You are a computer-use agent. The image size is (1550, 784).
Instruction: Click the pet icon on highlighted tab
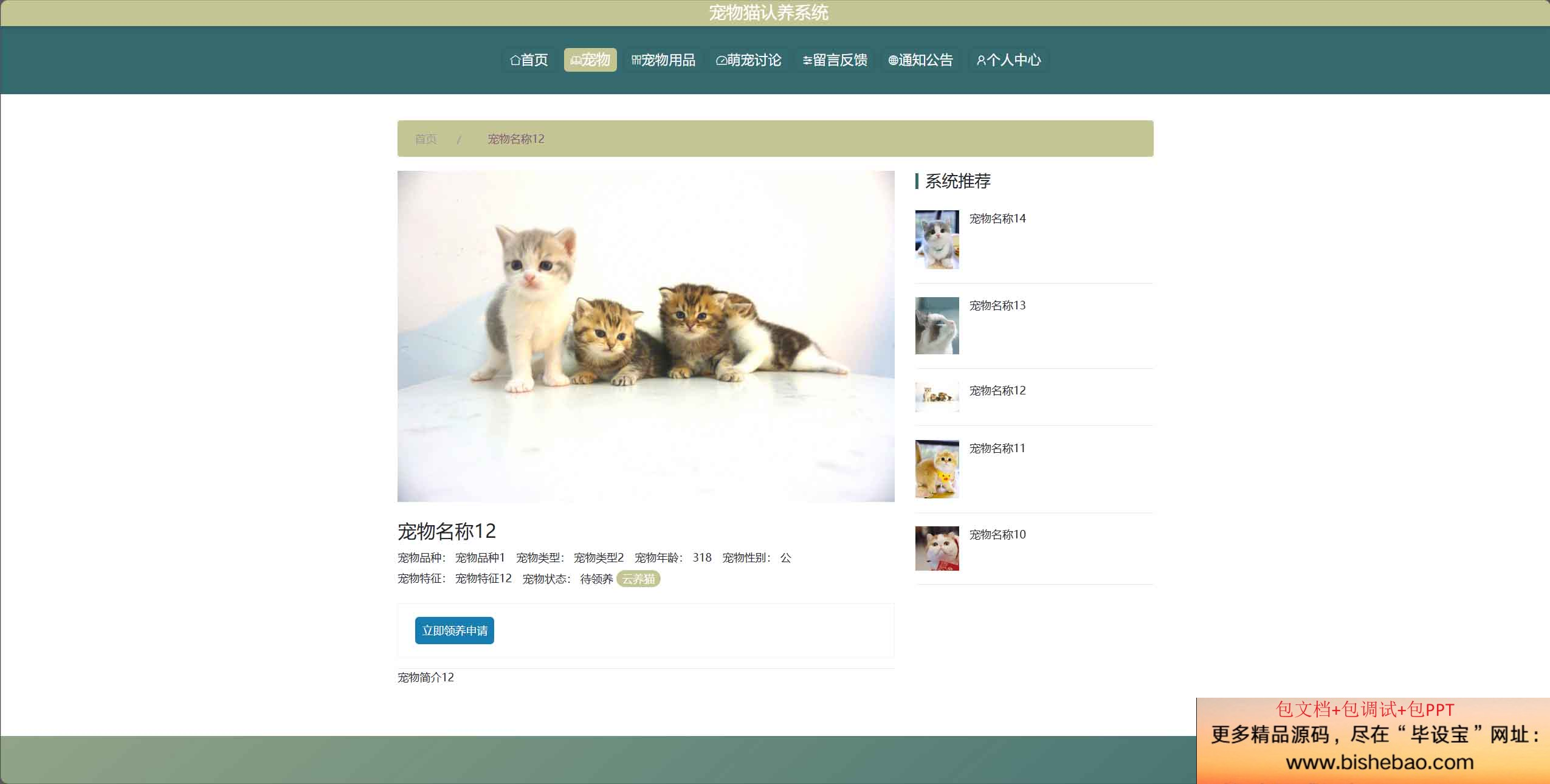pyautogui.click(x=575, y=60)
